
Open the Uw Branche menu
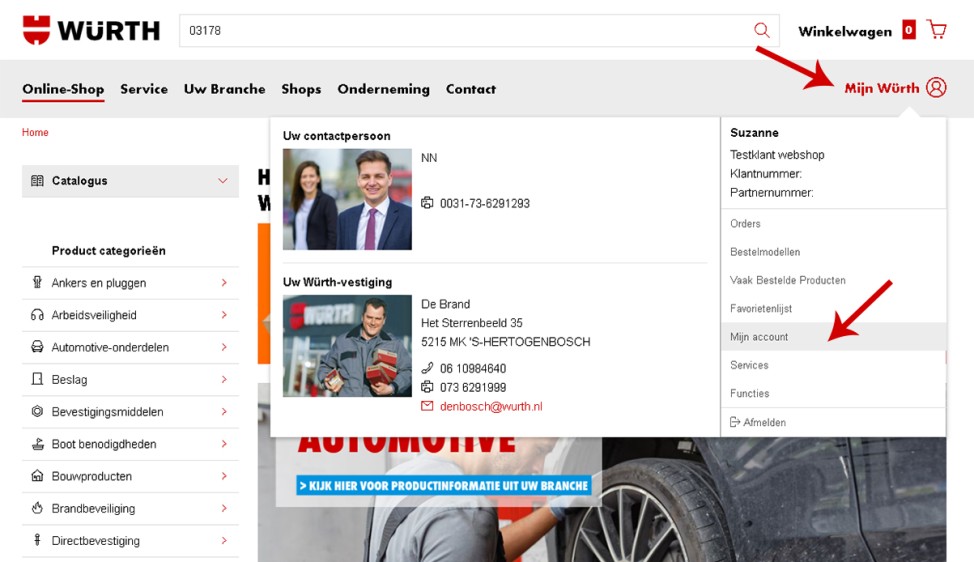(x=224, y=89)
